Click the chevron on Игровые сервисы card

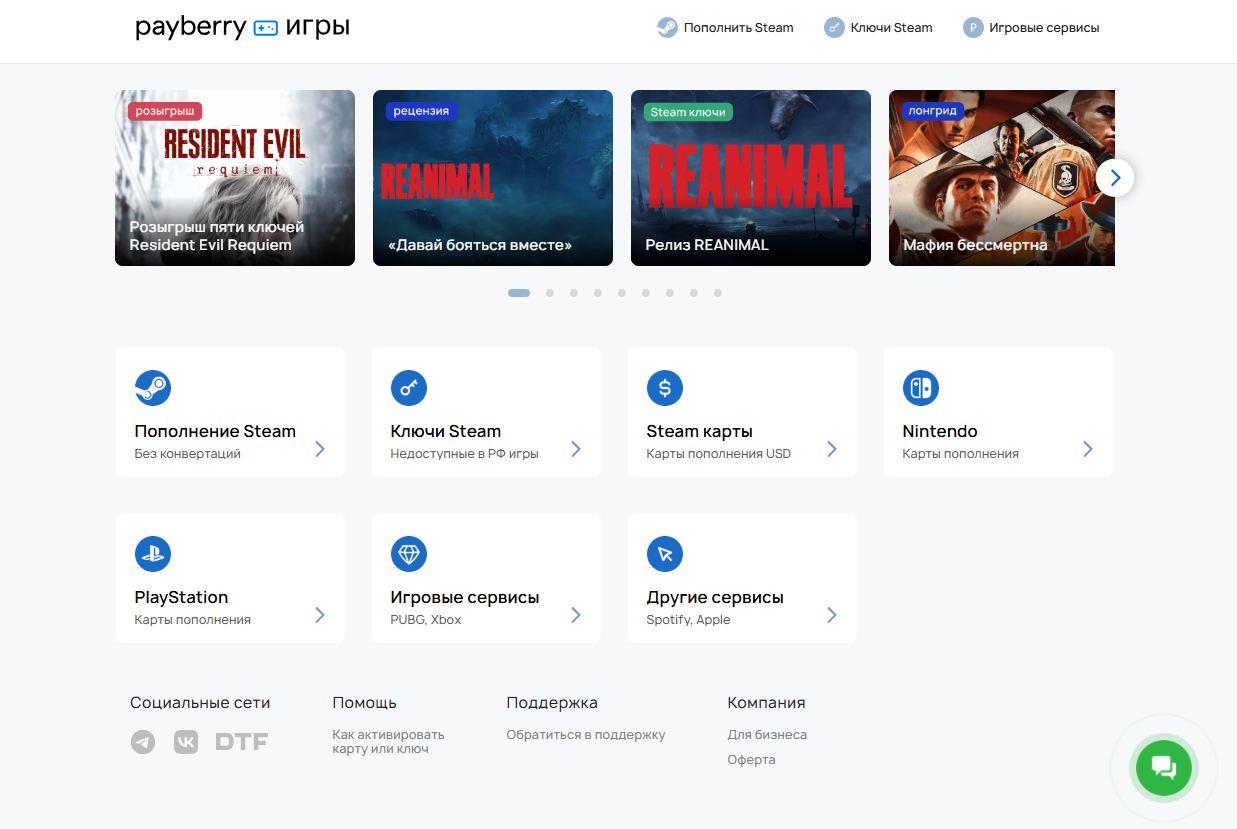pos(576,615)
